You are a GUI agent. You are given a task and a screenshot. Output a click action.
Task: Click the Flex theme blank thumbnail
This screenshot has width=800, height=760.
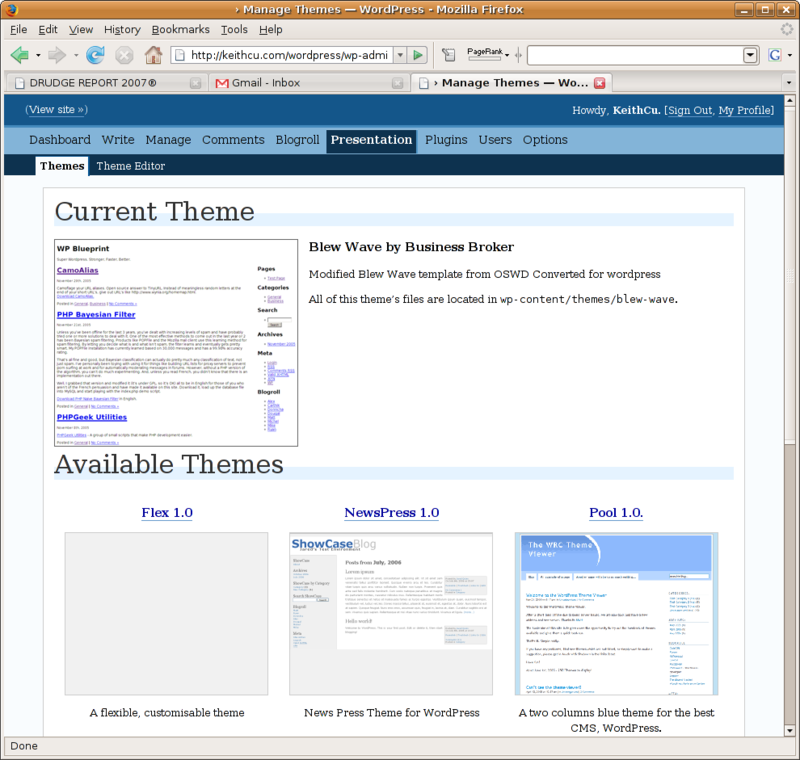click(166, 614)
